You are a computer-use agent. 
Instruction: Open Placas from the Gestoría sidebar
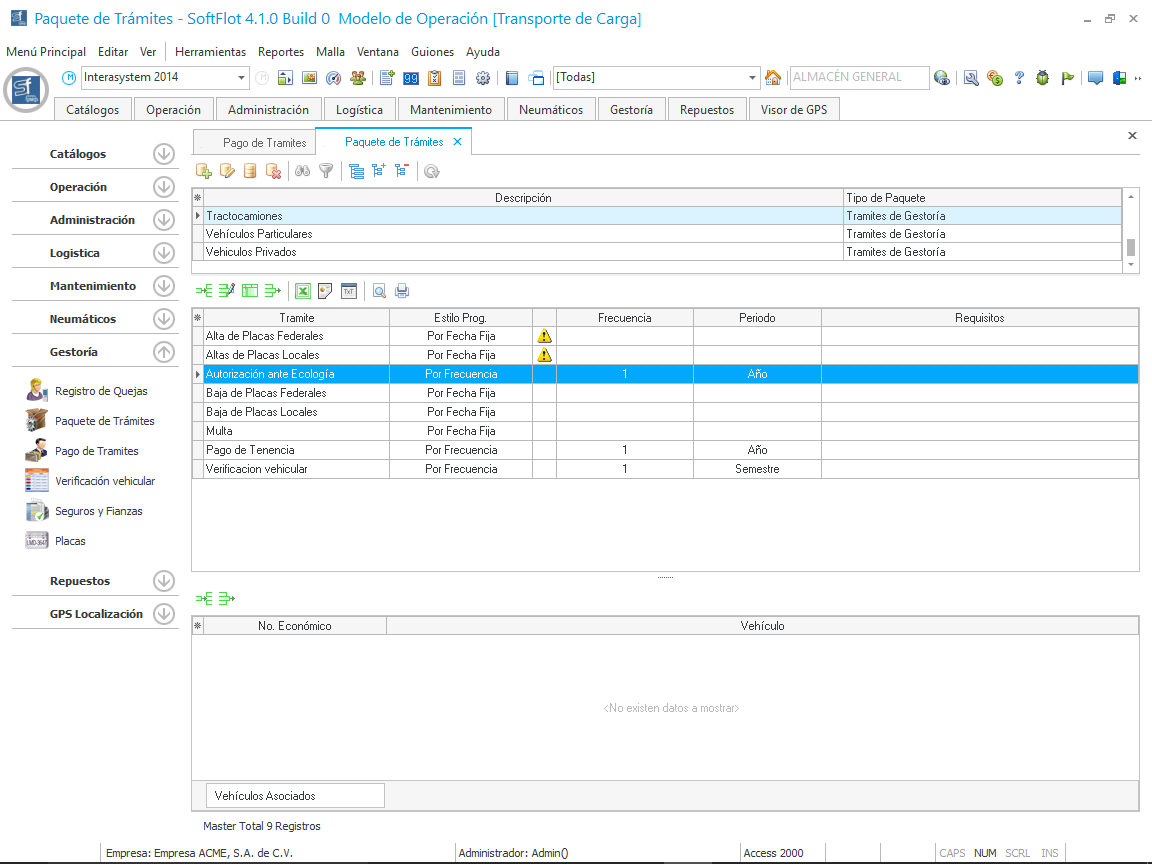(70, 541)
